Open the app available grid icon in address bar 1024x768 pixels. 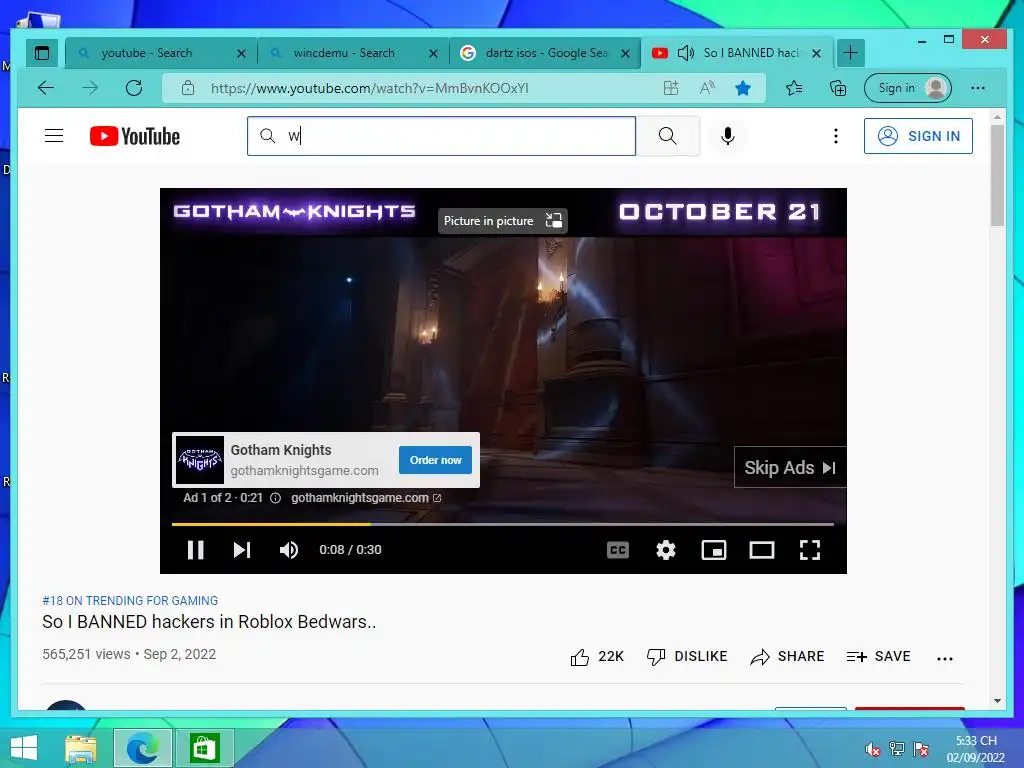click(x=671, y=88)
